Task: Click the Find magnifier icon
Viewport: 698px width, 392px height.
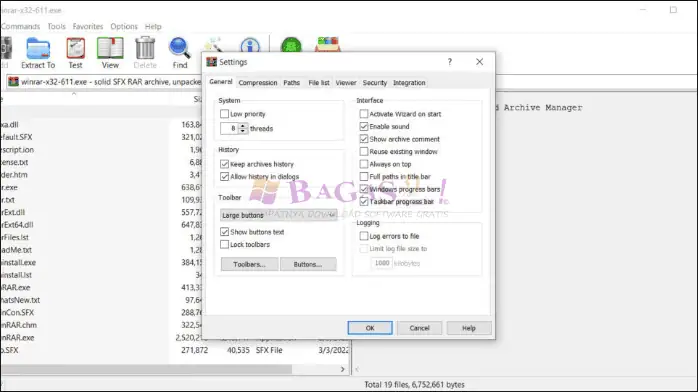Action: tap(179, 48)
